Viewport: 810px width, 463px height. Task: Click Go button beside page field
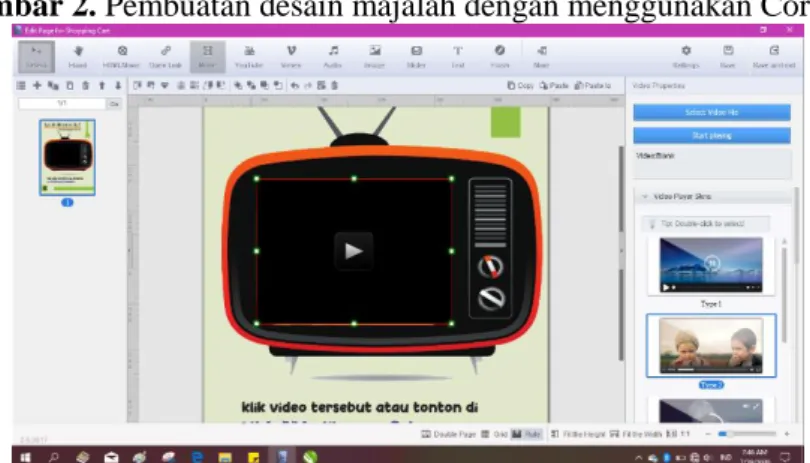click(114, 104)
